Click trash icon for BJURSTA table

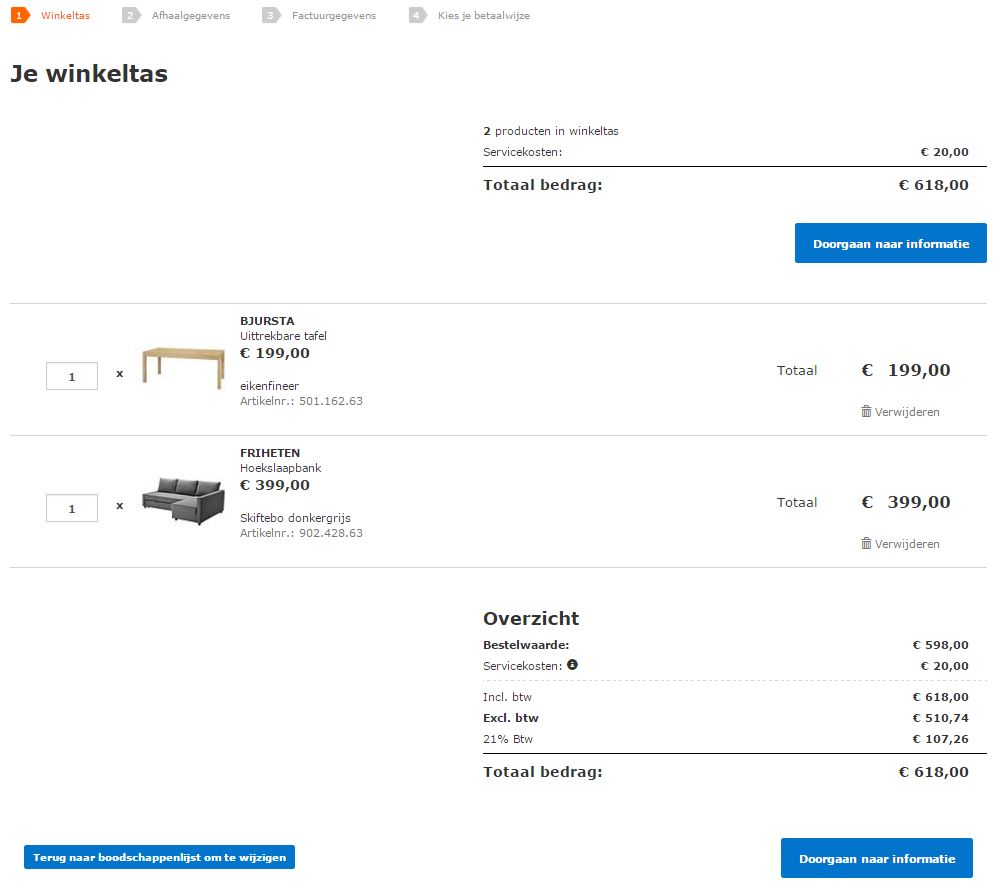866,412
